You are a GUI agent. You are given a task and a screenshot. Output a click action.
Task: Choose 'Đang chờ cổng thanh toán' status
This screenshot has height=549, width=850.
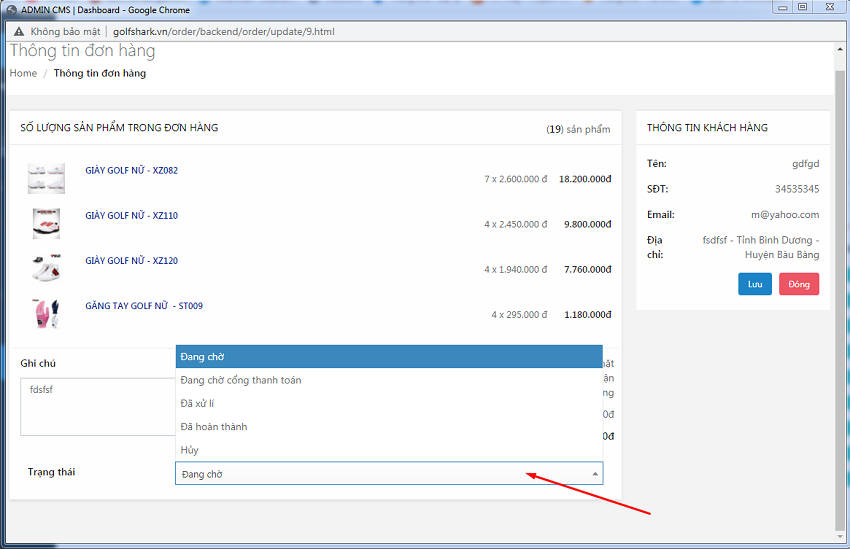pos(389,380)
